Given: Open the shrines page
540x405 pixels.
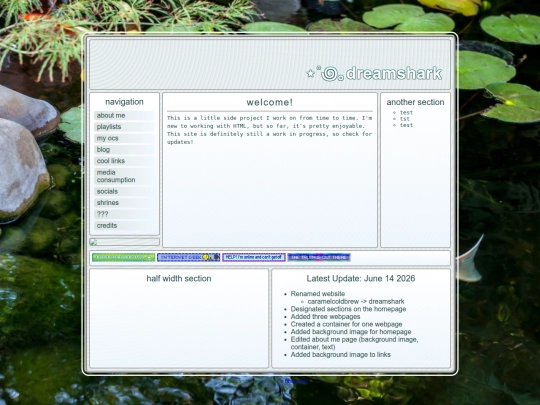Looking at the screenshot, I should pyautogui.click(x=124, y=202).
